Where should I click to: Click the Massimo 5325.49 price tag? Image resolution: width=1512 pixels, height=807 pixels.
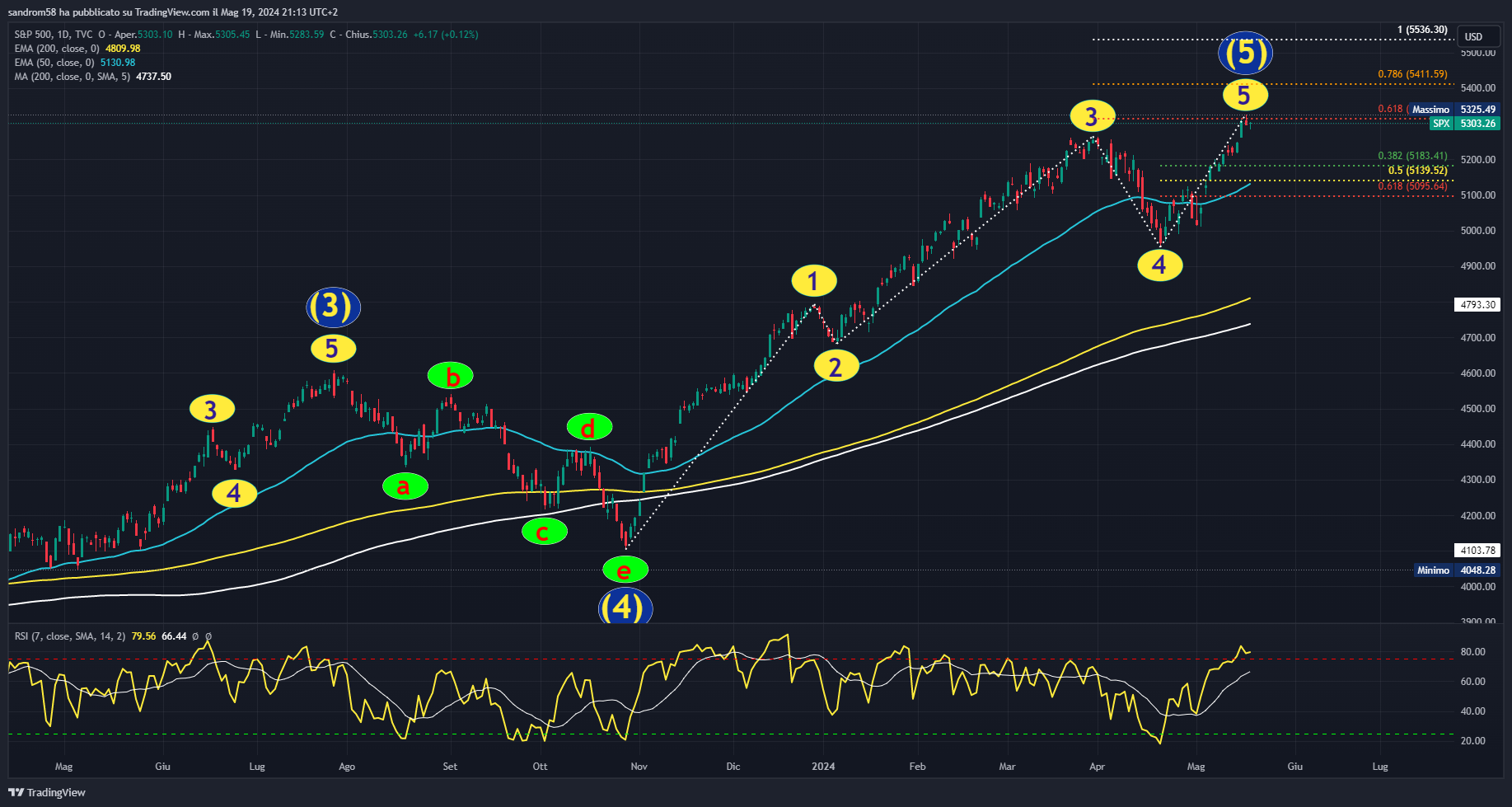1453,110
